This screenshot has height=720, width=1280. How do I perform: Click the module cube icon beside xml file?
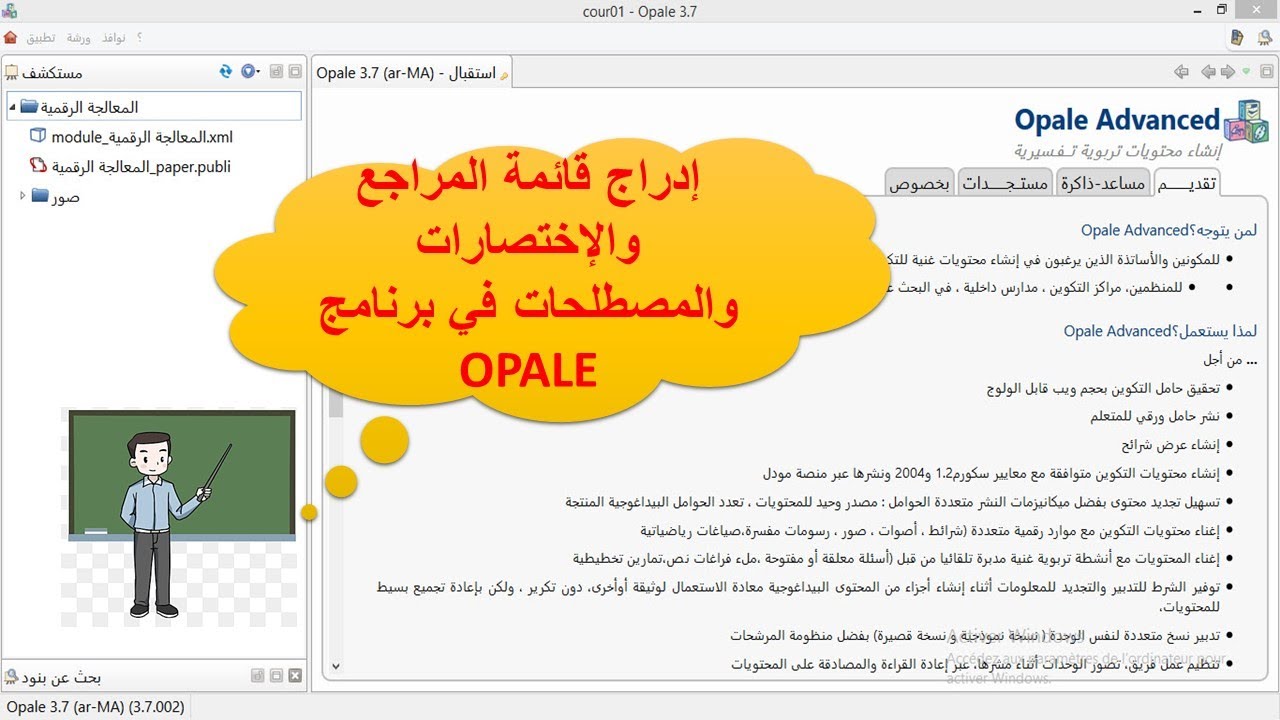point(38,136)
